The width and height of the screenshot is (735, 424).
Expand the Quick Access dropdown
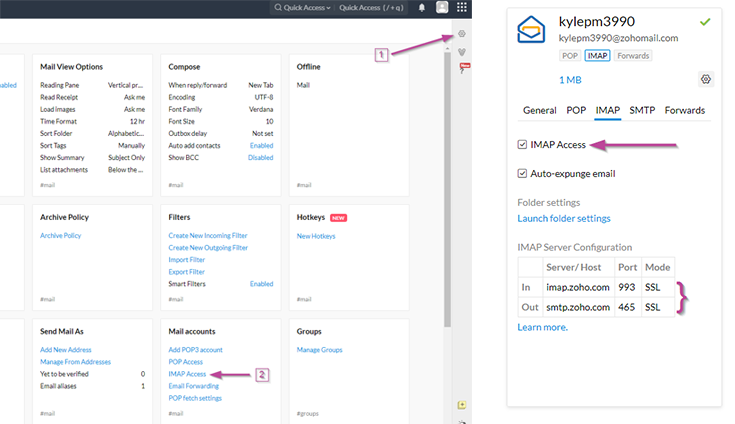pos(302,7)
